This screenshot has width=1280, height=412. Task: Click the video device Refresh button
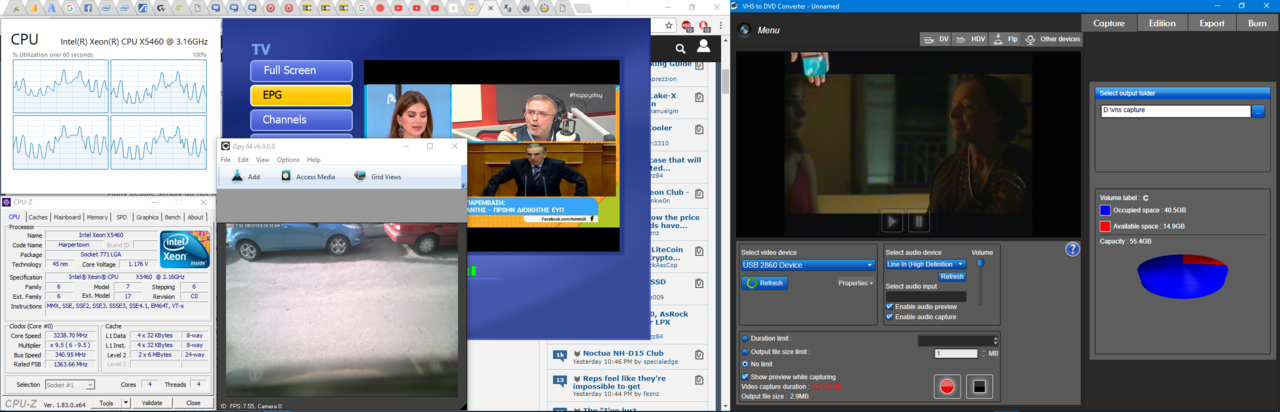[x=765, y=283]
